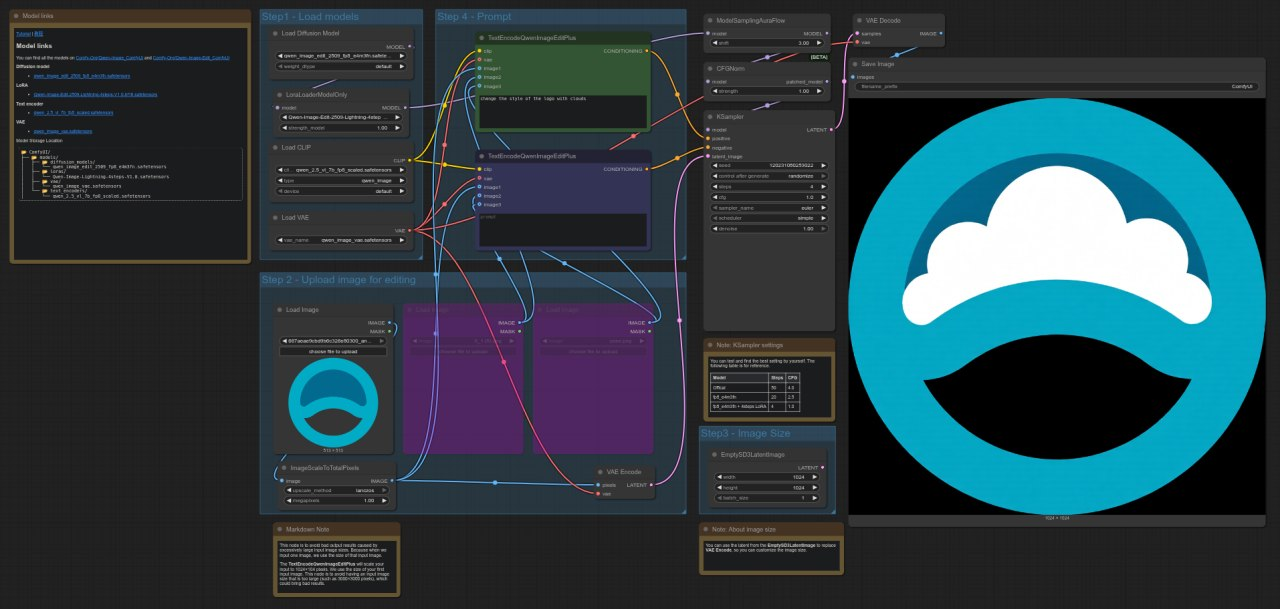Open the Tutorial link in the Model links note

23,33
